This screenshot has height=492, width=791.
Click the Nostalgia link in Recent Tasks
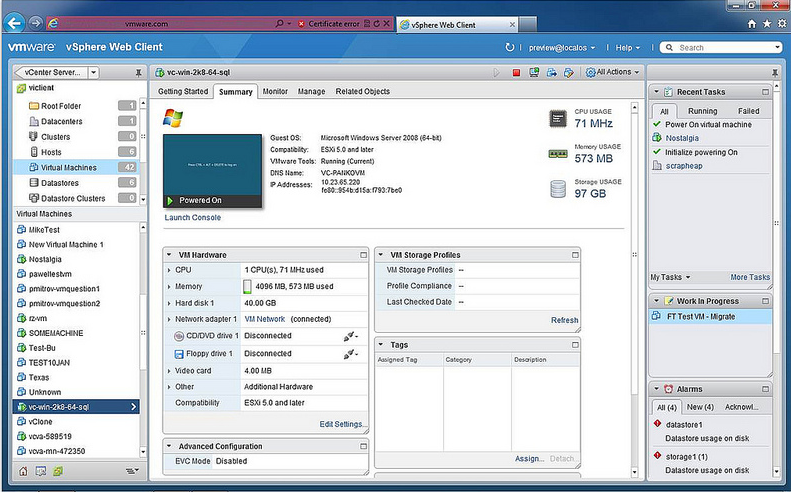coord(682,138)
